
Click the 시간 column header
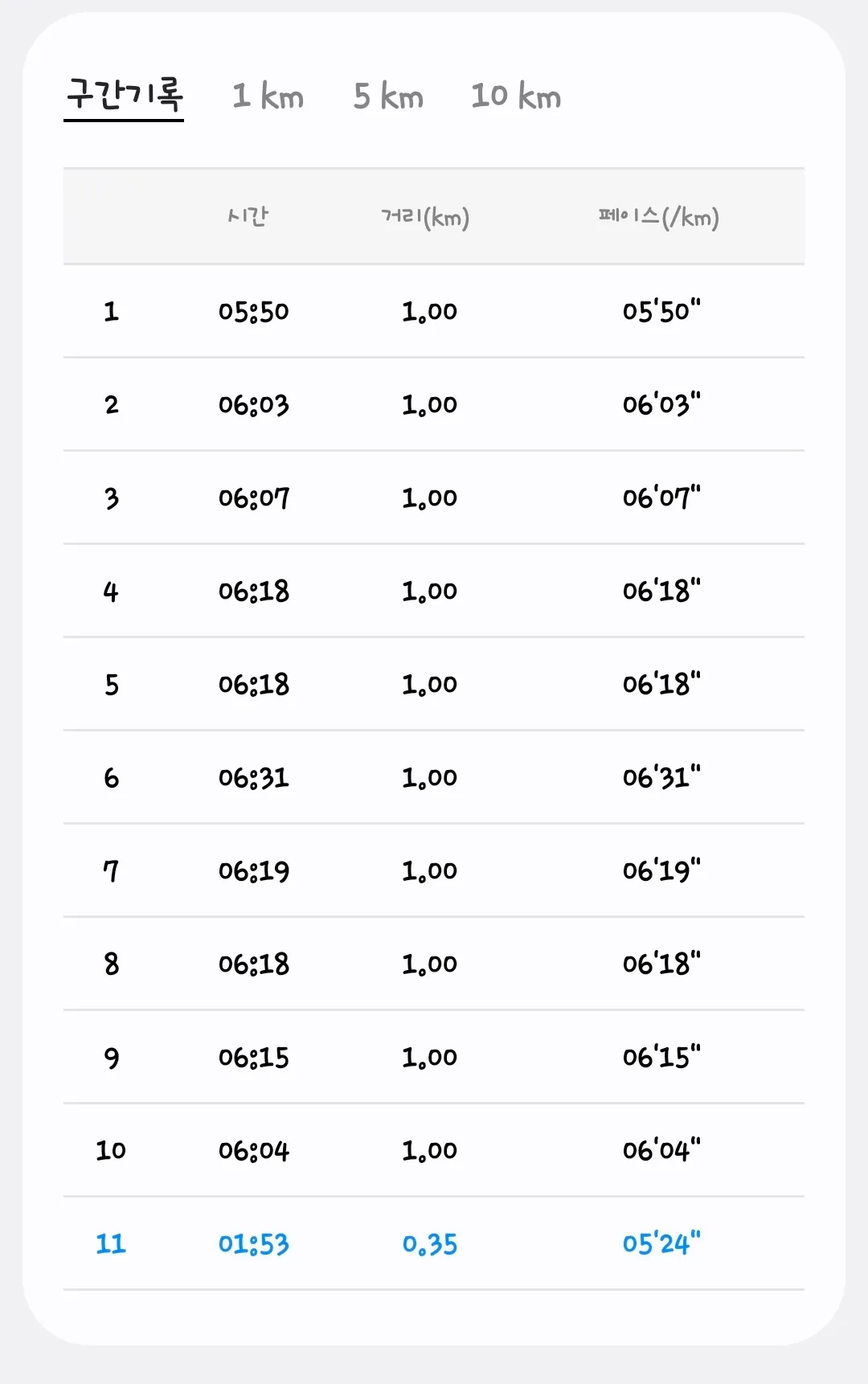[248, 216]
